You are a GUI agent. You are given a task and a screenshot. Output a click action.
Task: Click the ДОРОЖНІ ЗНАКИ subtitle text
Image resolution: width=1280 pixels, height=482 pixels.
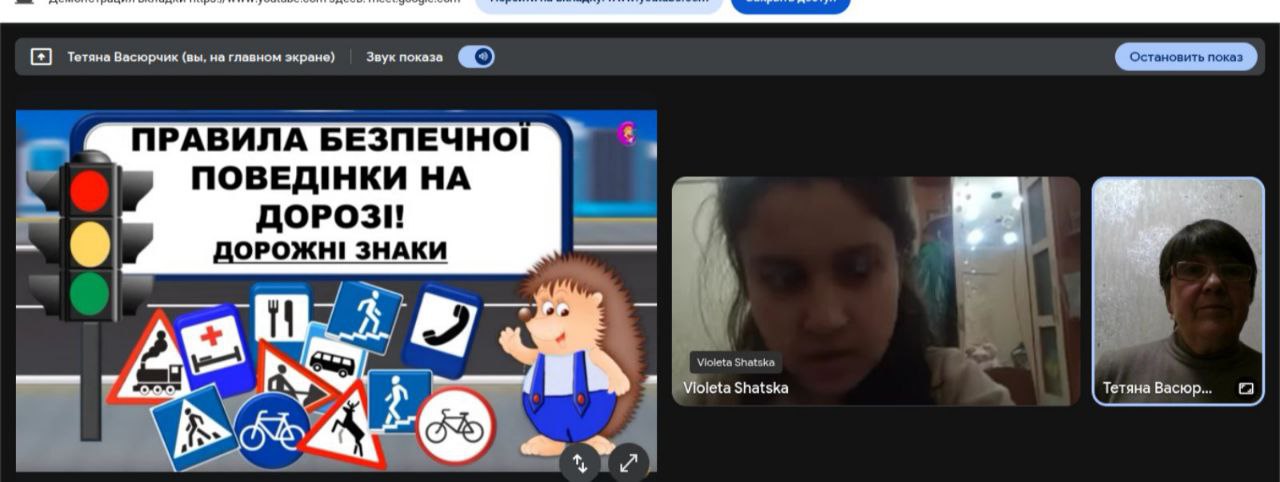(x=330, y=251)
